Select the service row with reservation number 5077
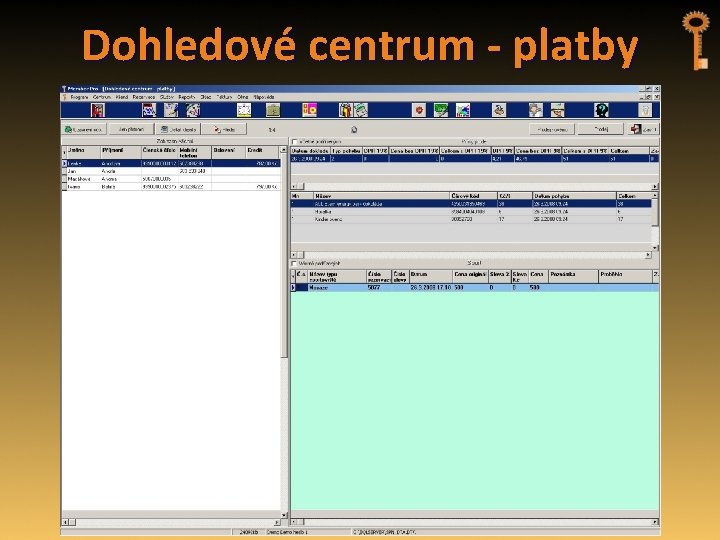 pyautogui.click(x=475, y=287)
